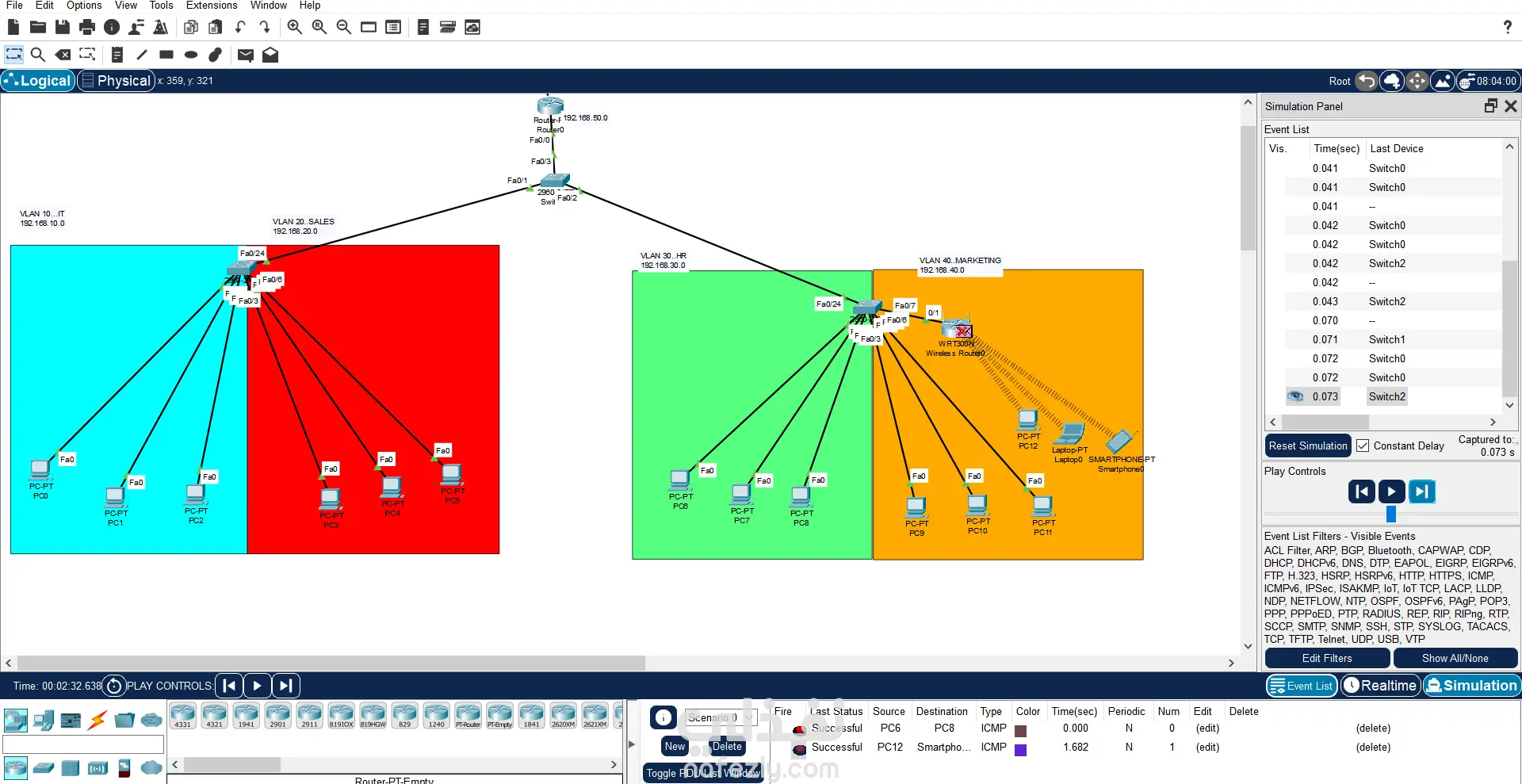The width and height of the screenshot is (1522, 784).
Task: Click the Edit Filters button
Action: tap(1327, 658)
